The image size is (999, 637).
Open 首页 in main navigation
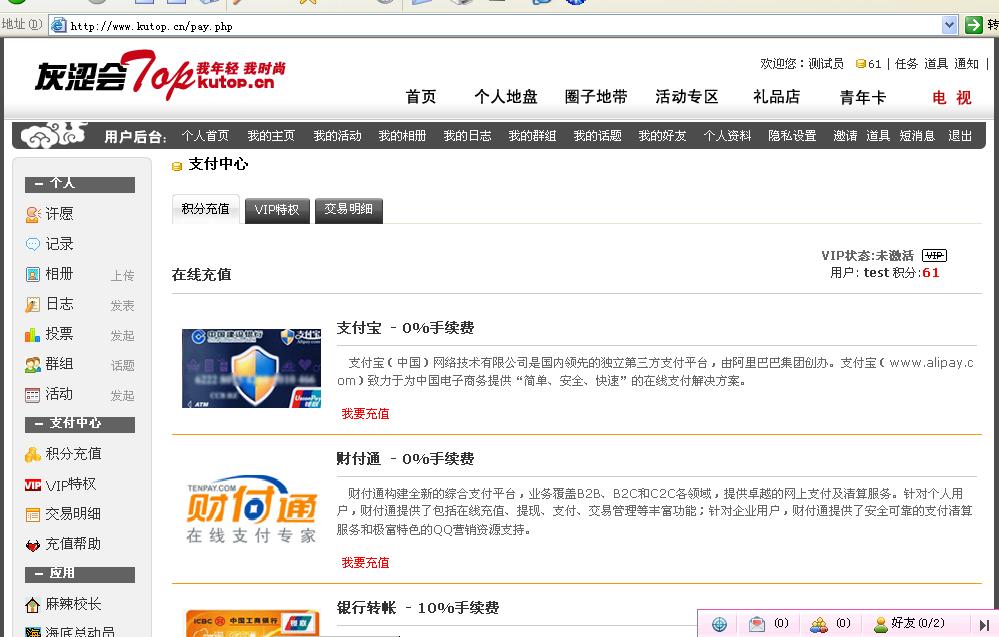pos(421,97)
